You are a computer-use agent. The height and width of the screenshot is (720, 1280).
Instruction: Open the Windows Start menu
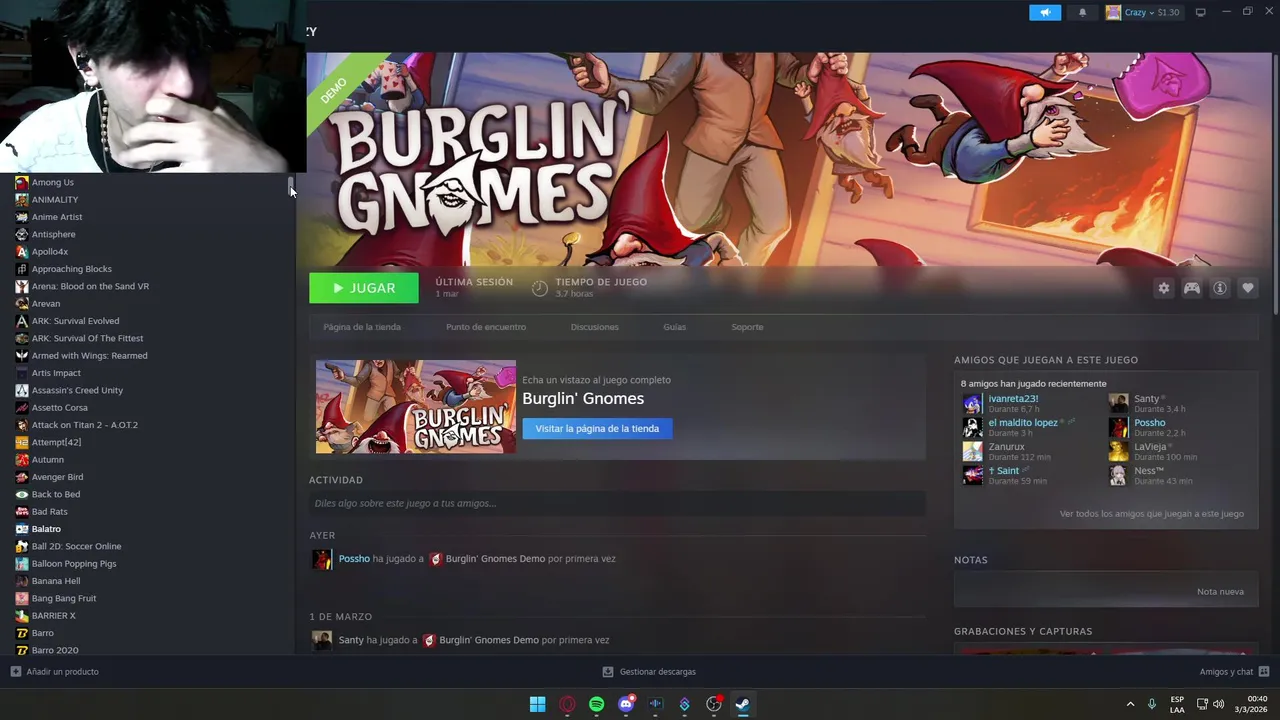coord(538,704)
